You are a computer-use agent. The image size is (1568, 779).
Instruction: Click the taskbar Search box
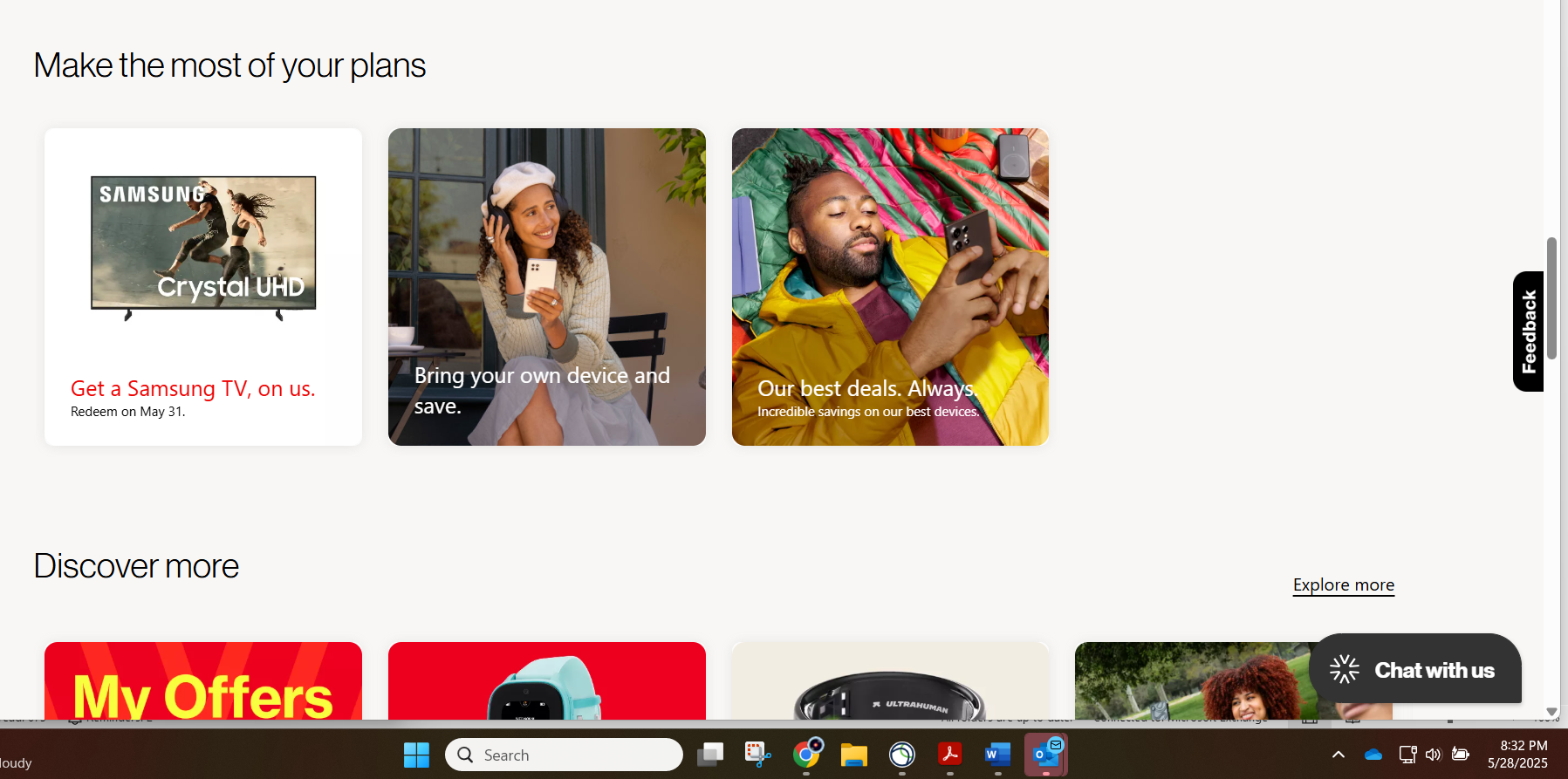564,755
